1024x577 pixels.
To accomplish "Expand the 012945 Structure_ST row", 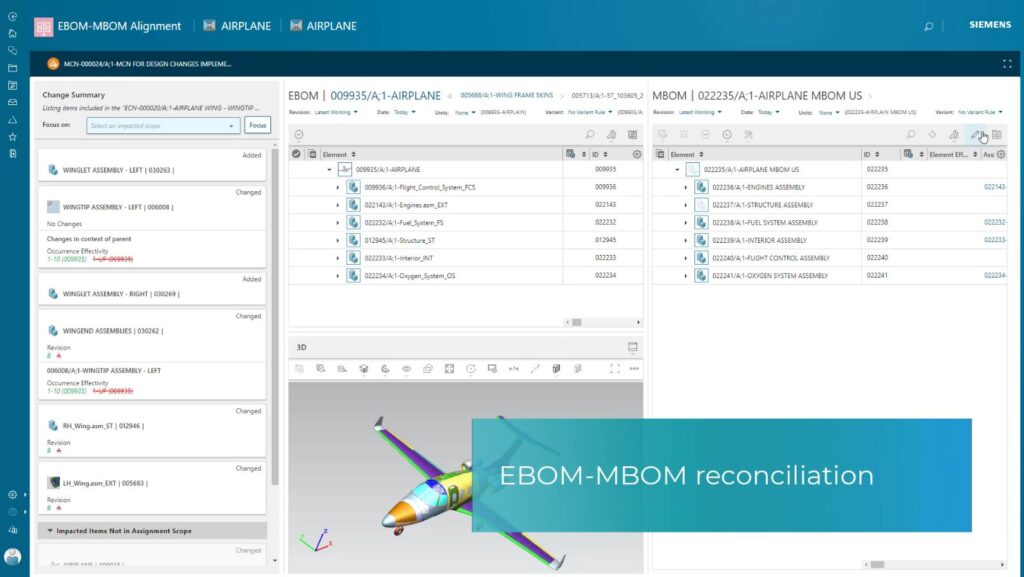I will point(338,240).
